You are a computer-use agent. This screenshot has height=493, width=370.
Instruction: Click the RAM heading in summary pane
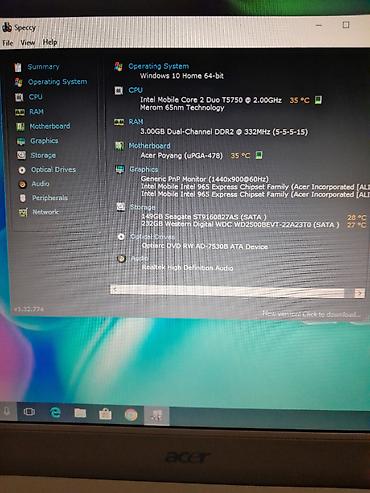pos(136,122)
